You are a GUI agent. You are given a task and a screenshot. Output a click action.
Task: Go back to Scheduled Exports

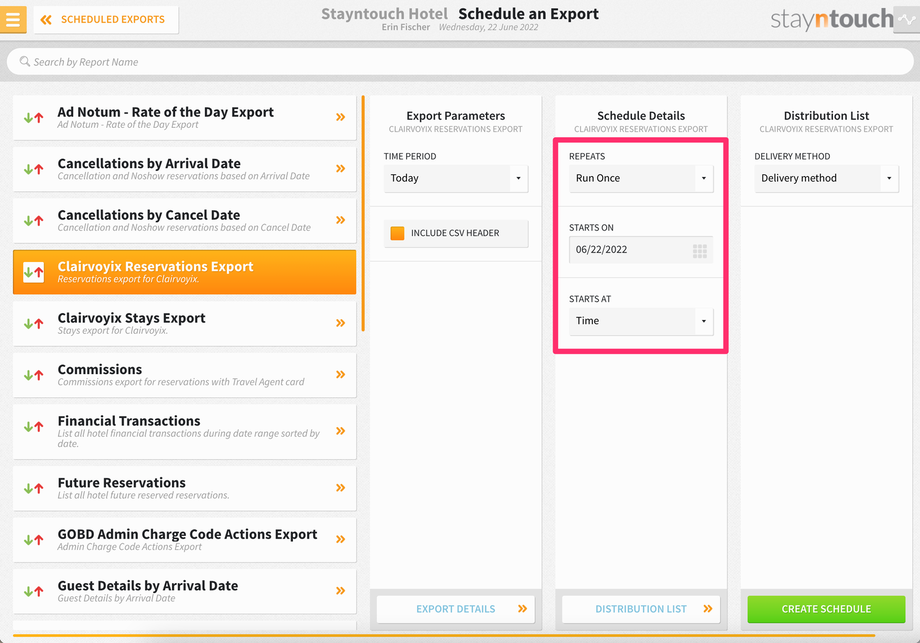106,19
